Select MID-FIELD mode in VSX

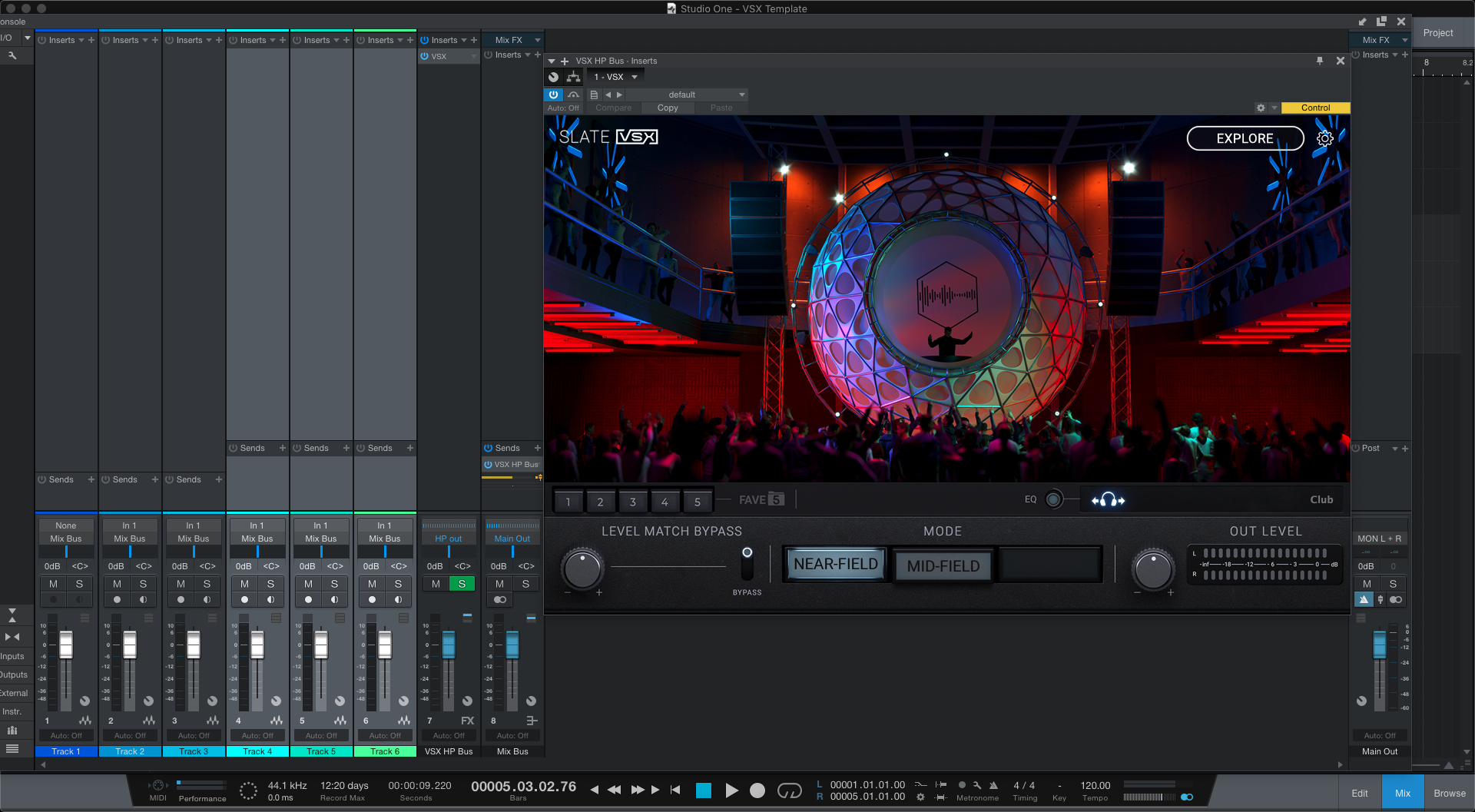943,566
